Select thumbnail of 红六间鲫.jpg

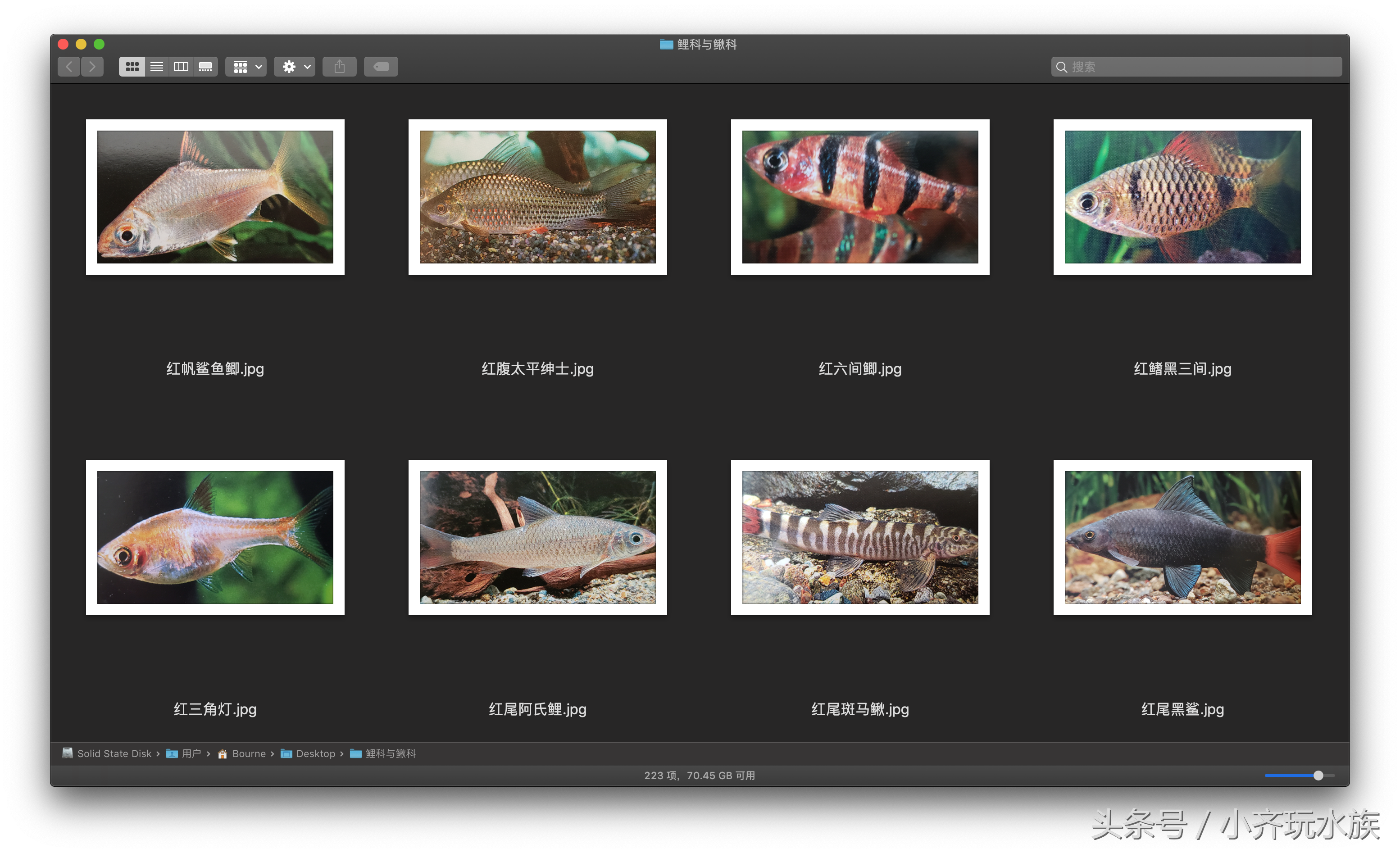click(860, 197)
